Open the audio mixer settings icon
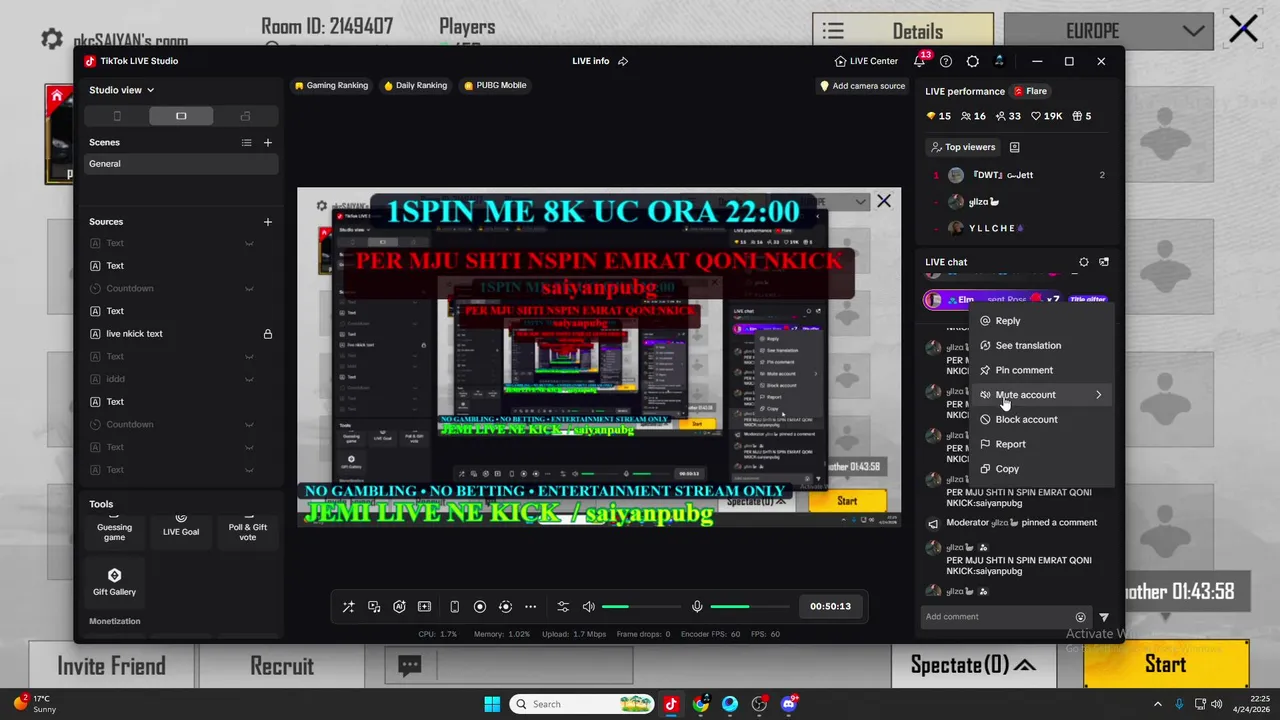 coord(563,607)
